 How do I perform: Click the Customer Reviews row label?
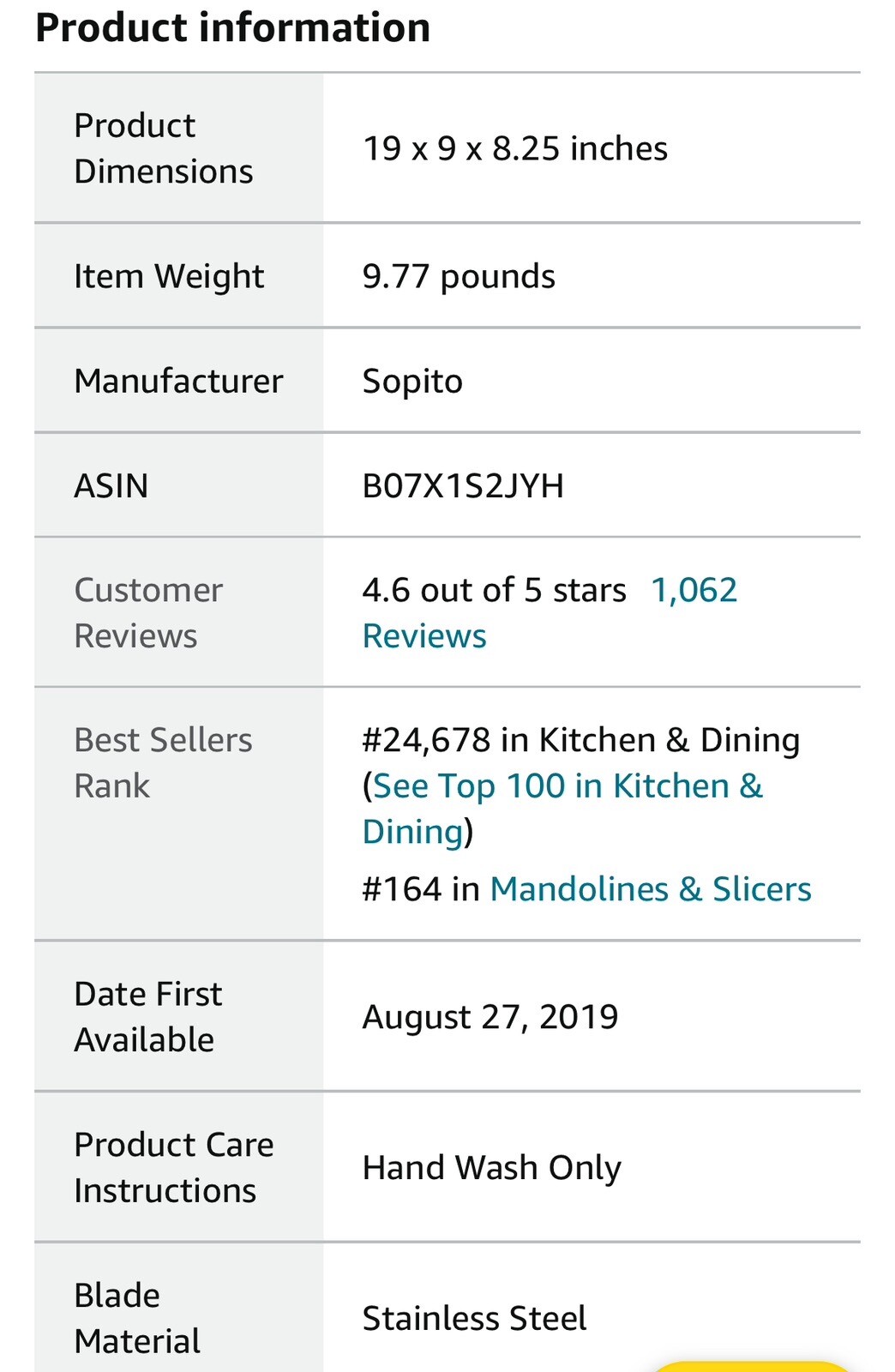click(x=148, y=612)
